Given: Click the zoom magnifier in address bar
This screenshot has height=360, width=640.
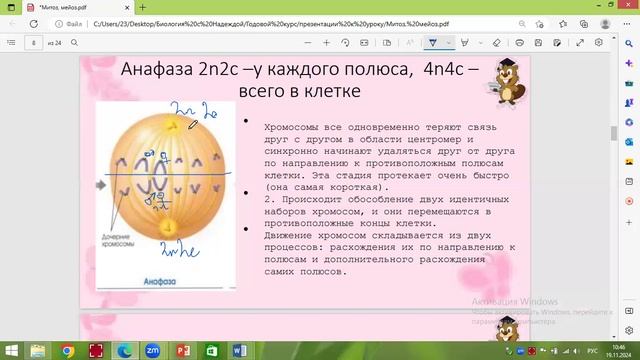Looking at the screenshot, I should click(522, 24).
